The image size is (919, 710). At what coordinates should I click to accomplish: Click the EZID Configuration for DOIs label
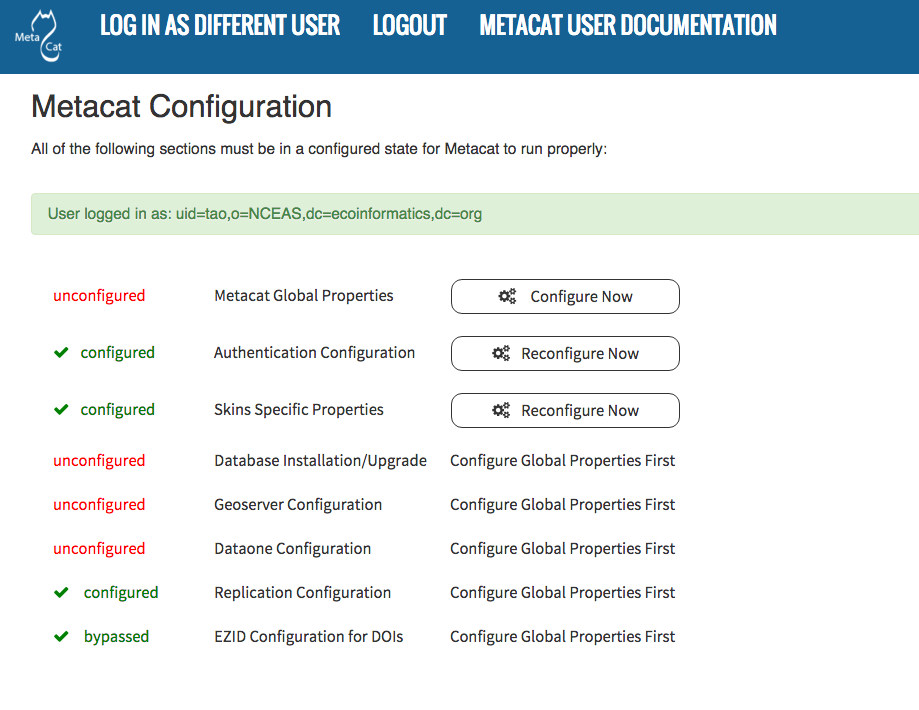coord(308,637)
